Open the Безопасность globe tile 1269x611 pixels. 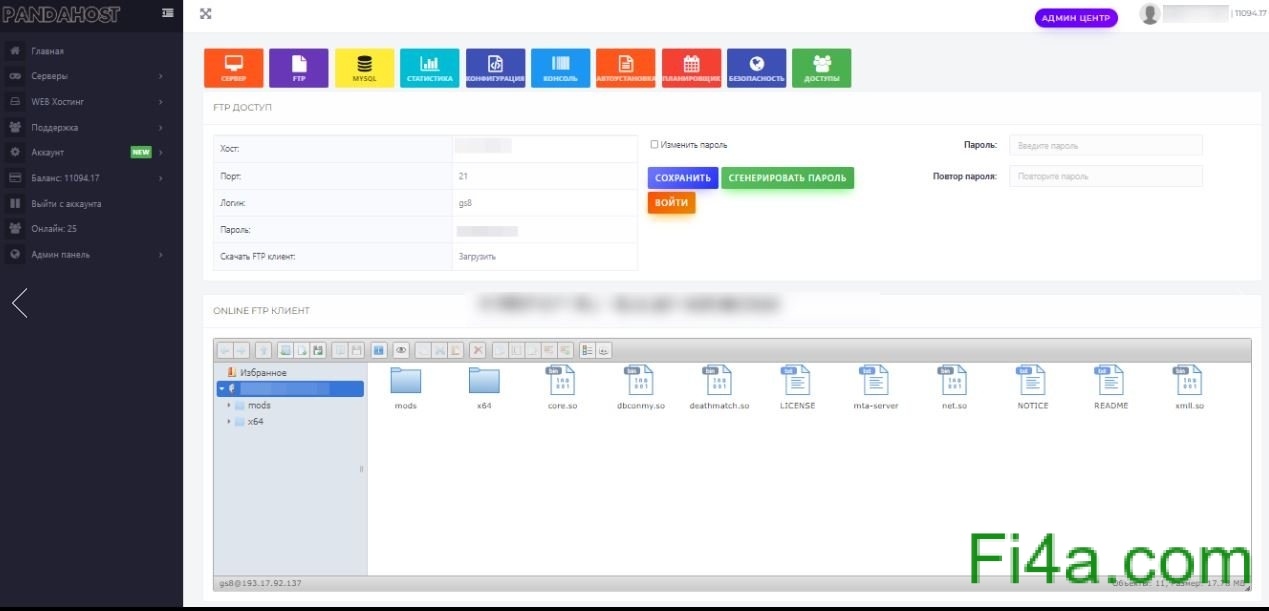click(757, 68)
